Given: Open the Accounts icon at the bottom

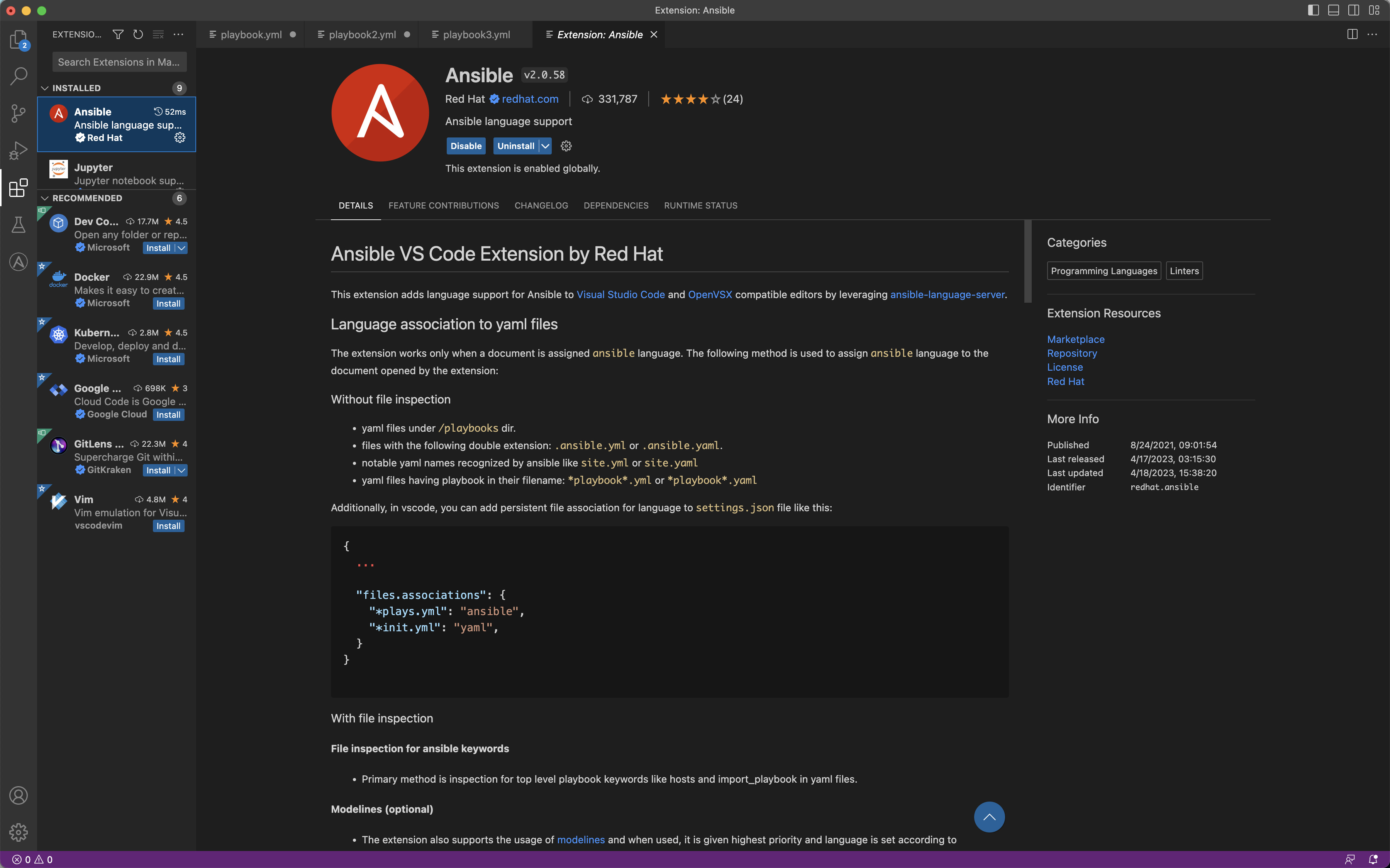Looking at the screenshot, I should [19, 796].
